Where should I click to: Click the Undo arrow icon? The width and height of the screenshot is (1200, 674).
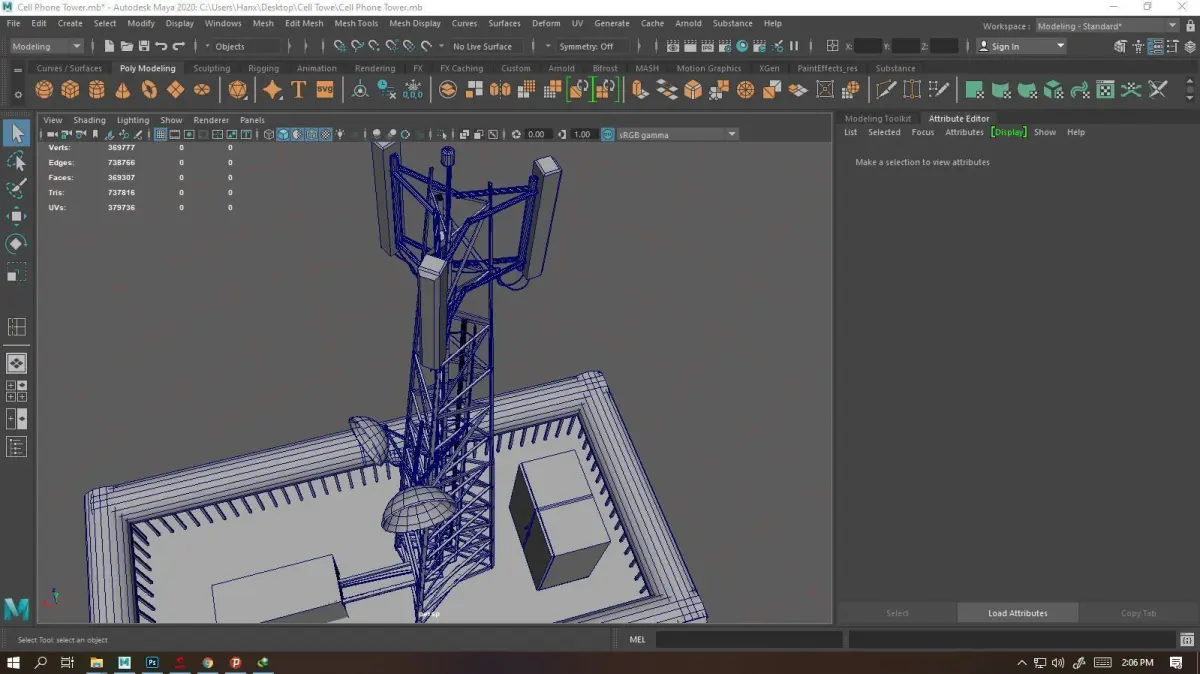[161, 46]
